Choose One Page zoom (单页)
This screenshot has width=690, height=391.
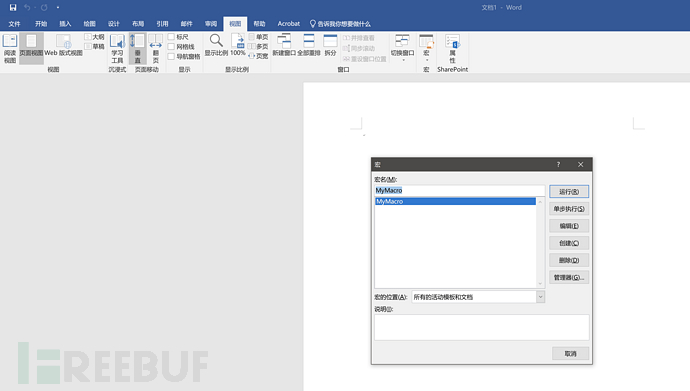pos(258,37)
